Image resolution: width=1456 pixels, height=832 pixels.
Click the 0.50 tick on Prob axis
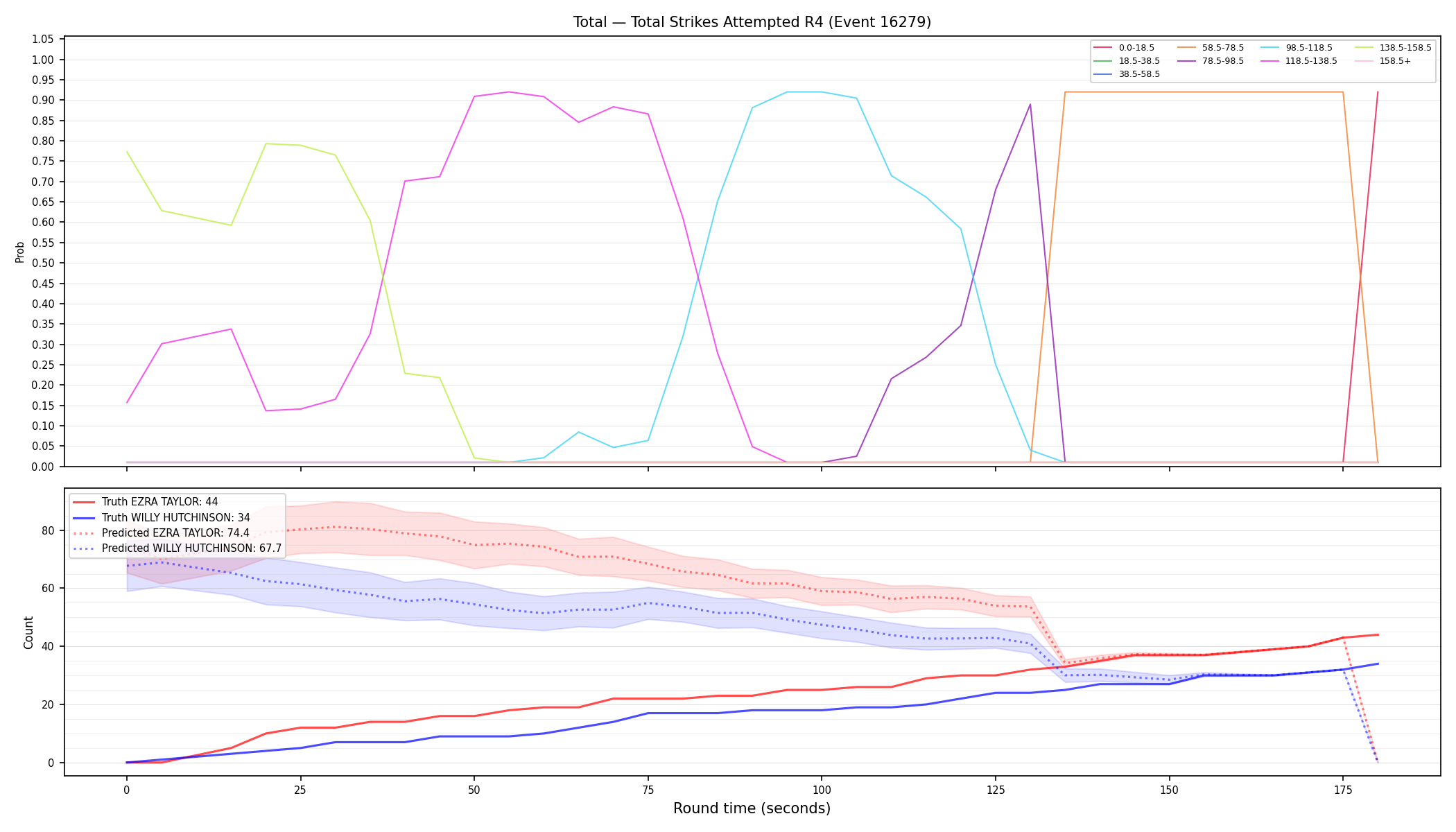click(x=43, y=263)
